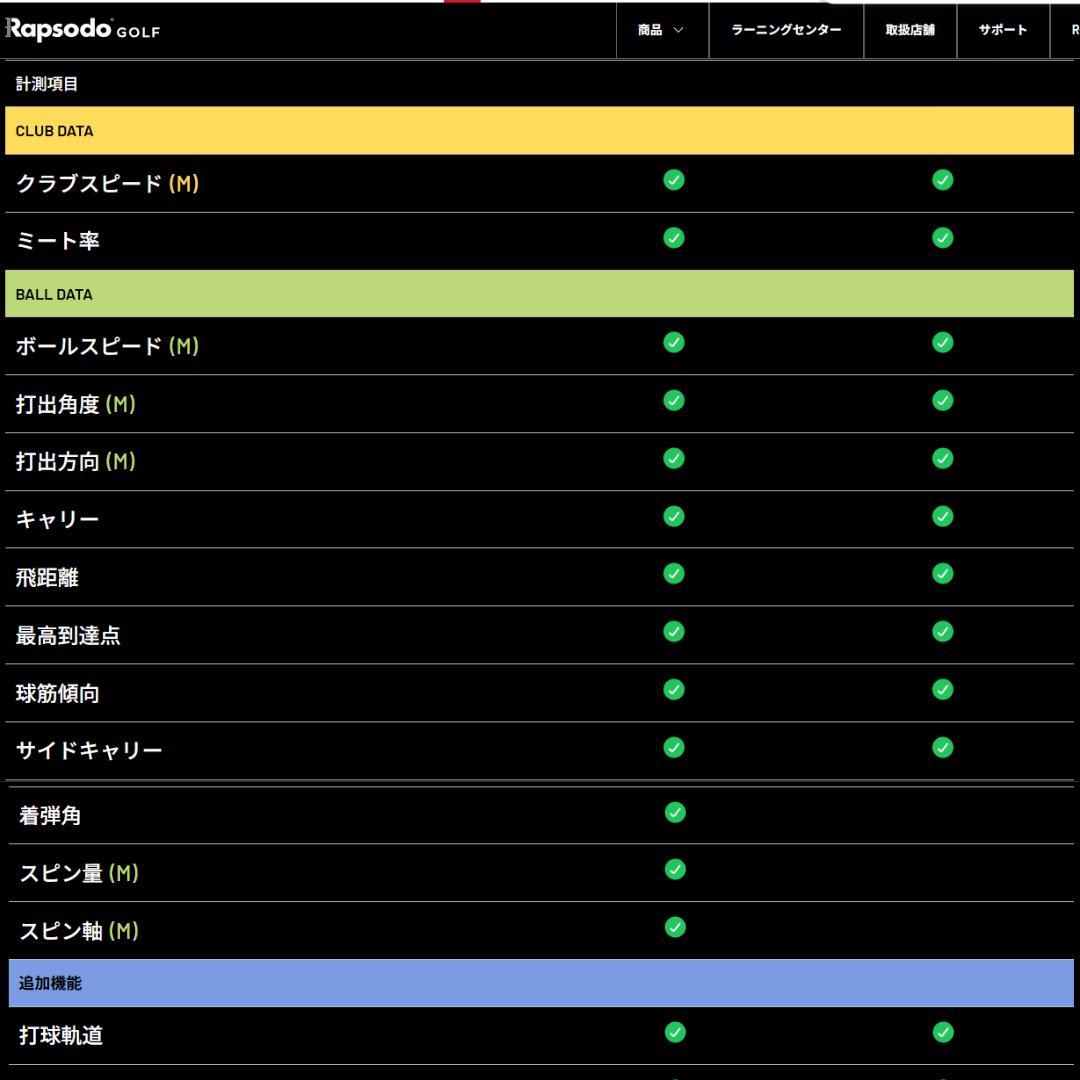Click first checkmark in ミート率 row
The width and height of the screenshot is (1080, 1080).
(674, 238)
